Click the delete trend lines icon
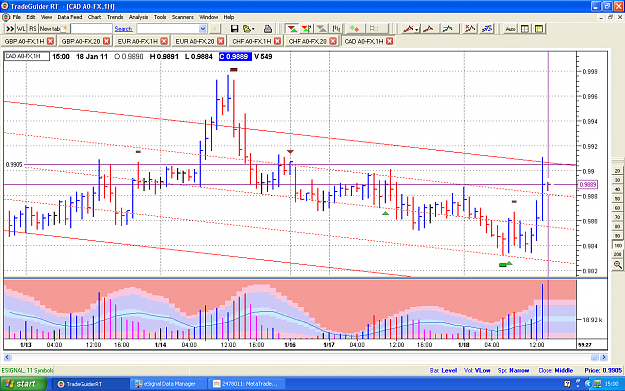This screenshot has width=625, height=391. (470, 29)
